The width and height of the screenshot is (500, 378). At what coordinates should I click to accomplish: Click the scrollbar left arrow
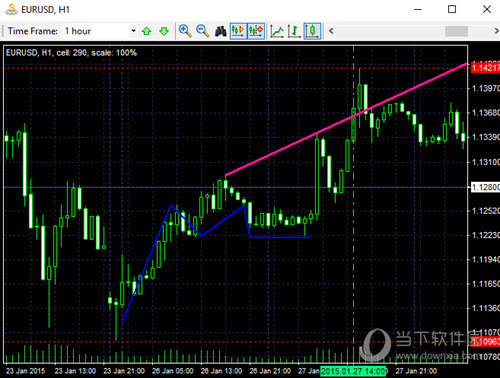(x=331, y=31)
